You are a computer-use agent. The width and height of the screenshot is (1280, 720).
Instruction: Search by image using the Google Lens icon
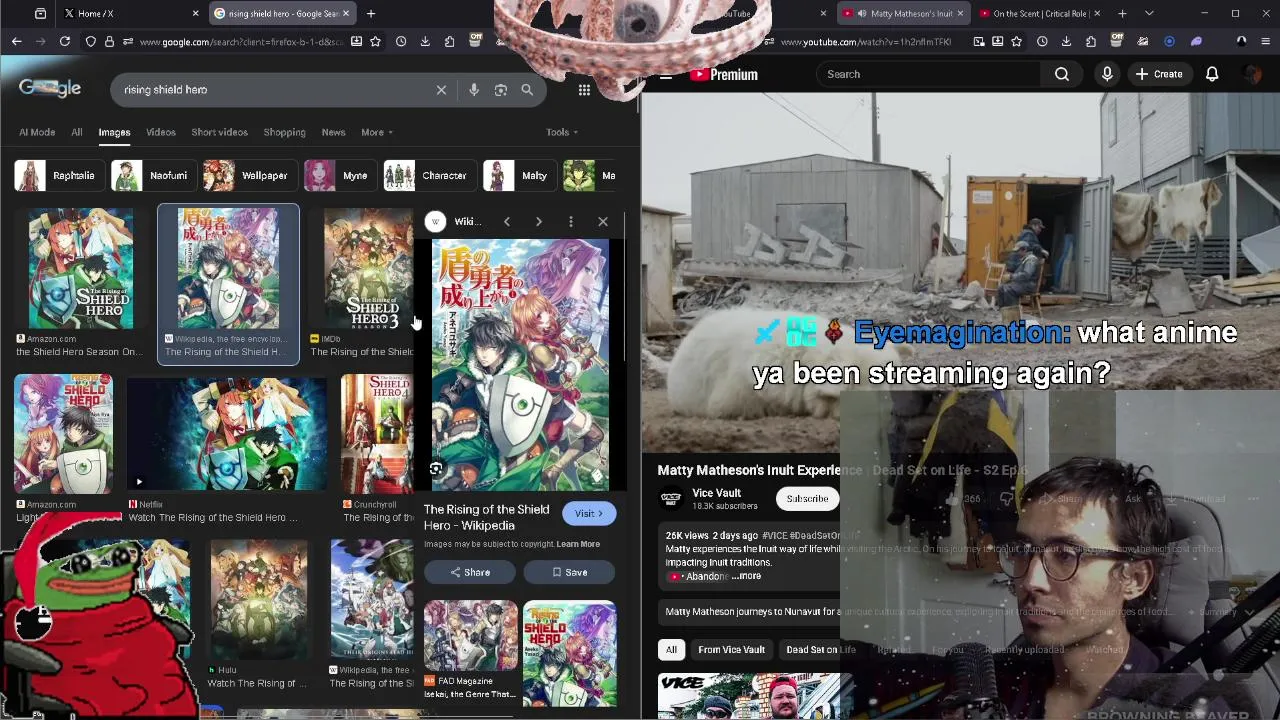point(501,90)
